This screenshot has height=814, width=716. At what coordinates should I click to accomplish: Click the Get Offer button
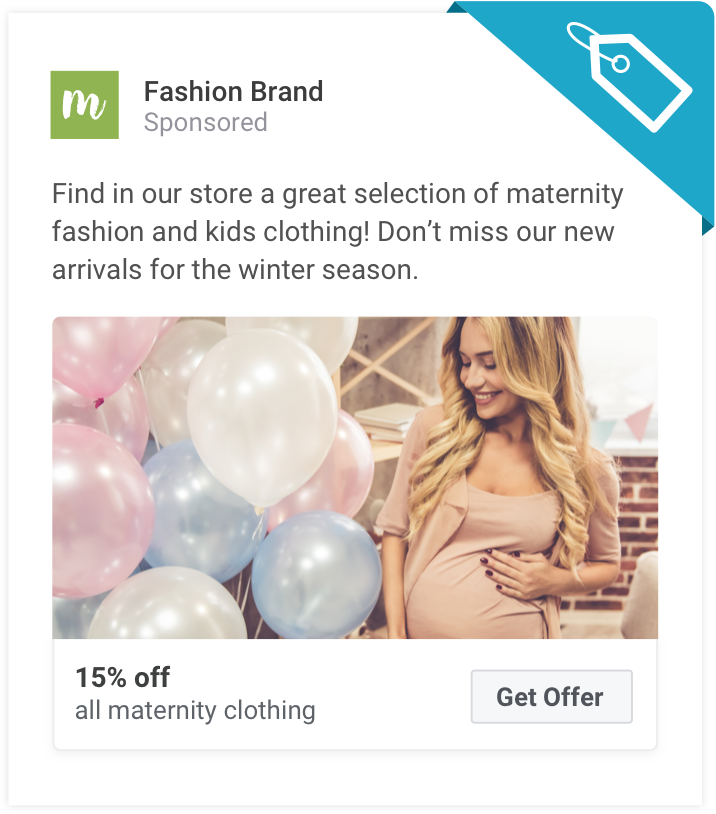pos(551,697)
